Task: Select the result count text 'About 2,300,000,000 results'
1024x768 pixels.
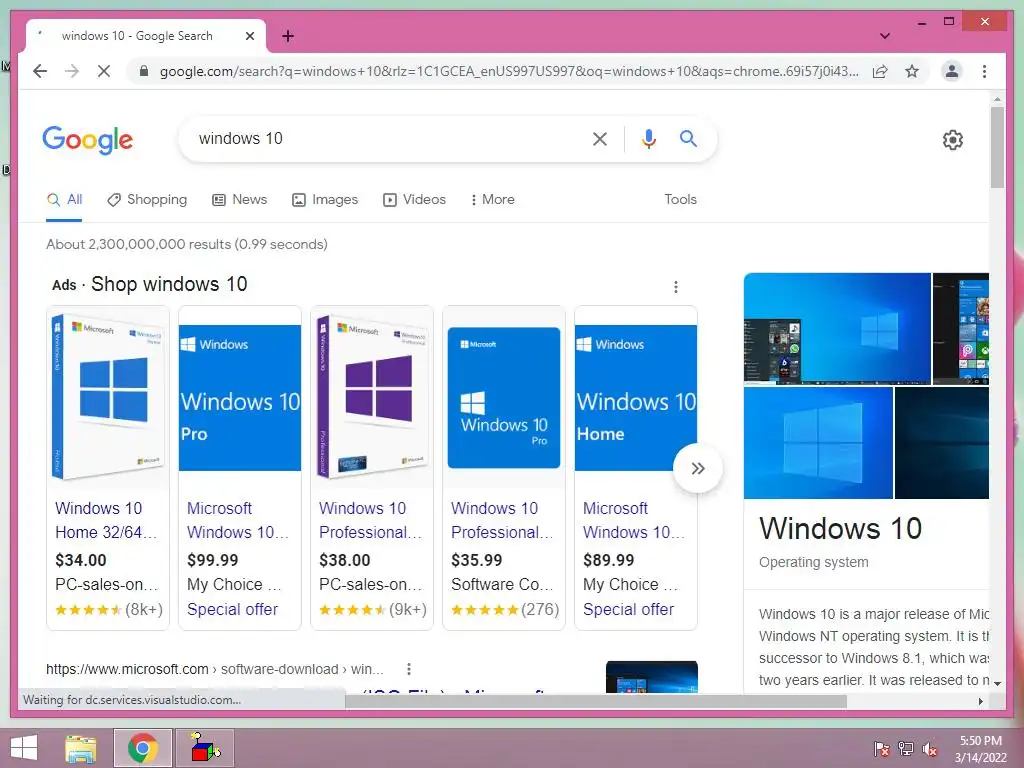Action: click(138, 244)
